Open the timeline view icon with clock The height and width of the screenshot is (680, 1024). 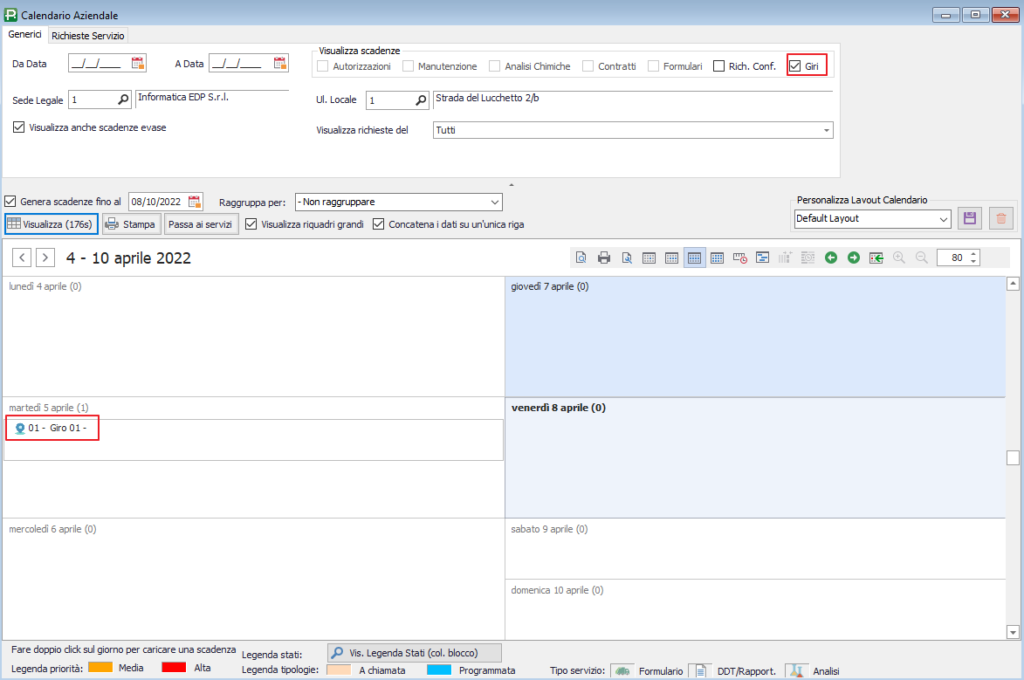coord(740,258)
